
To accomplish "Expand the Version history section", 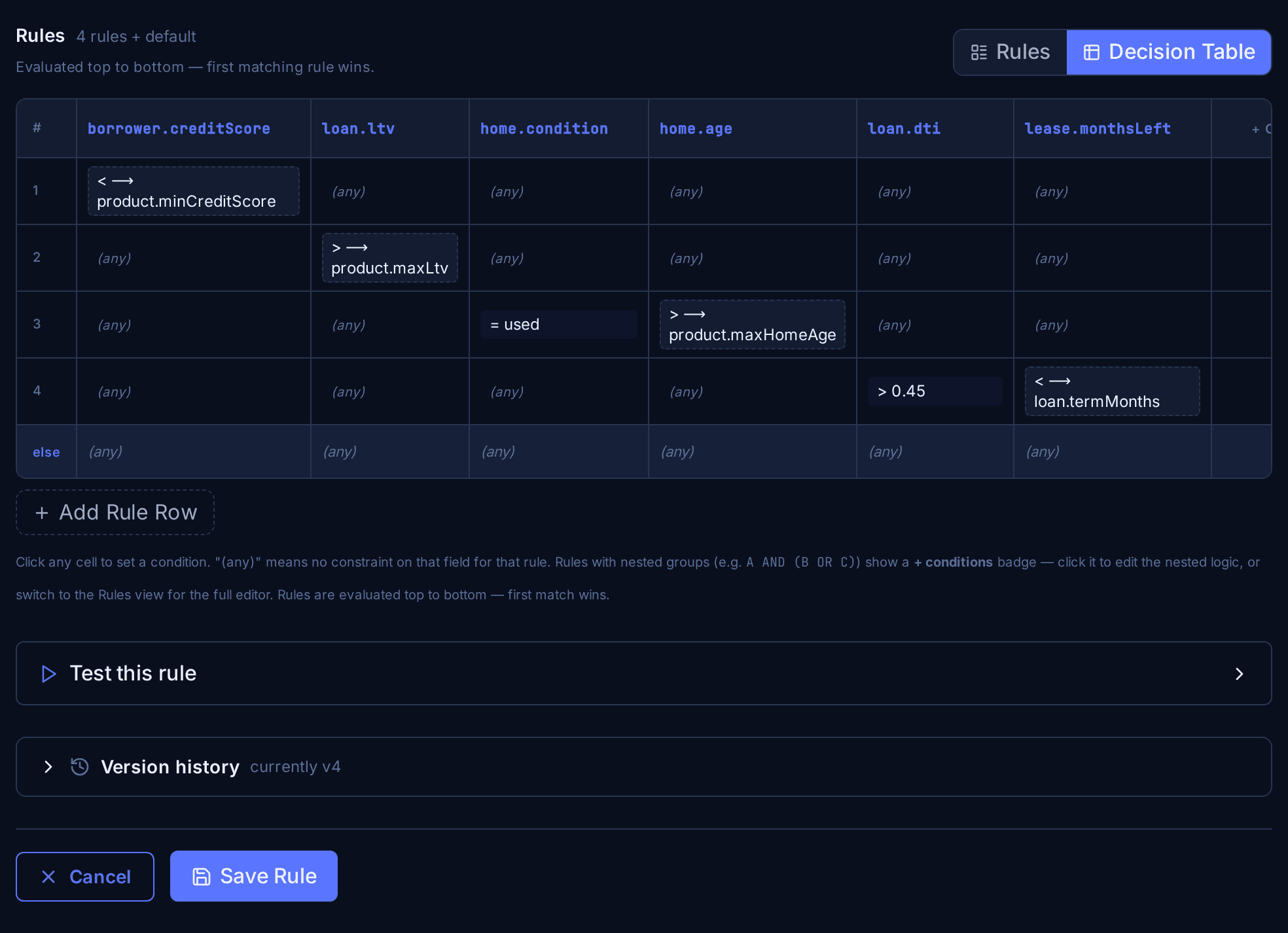I will tap(48, 767).
